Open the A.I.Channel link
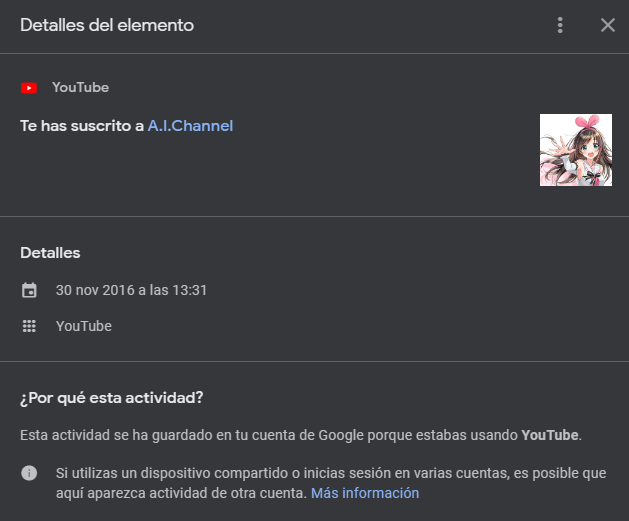 pyautogui.click(x=191, y=126)
